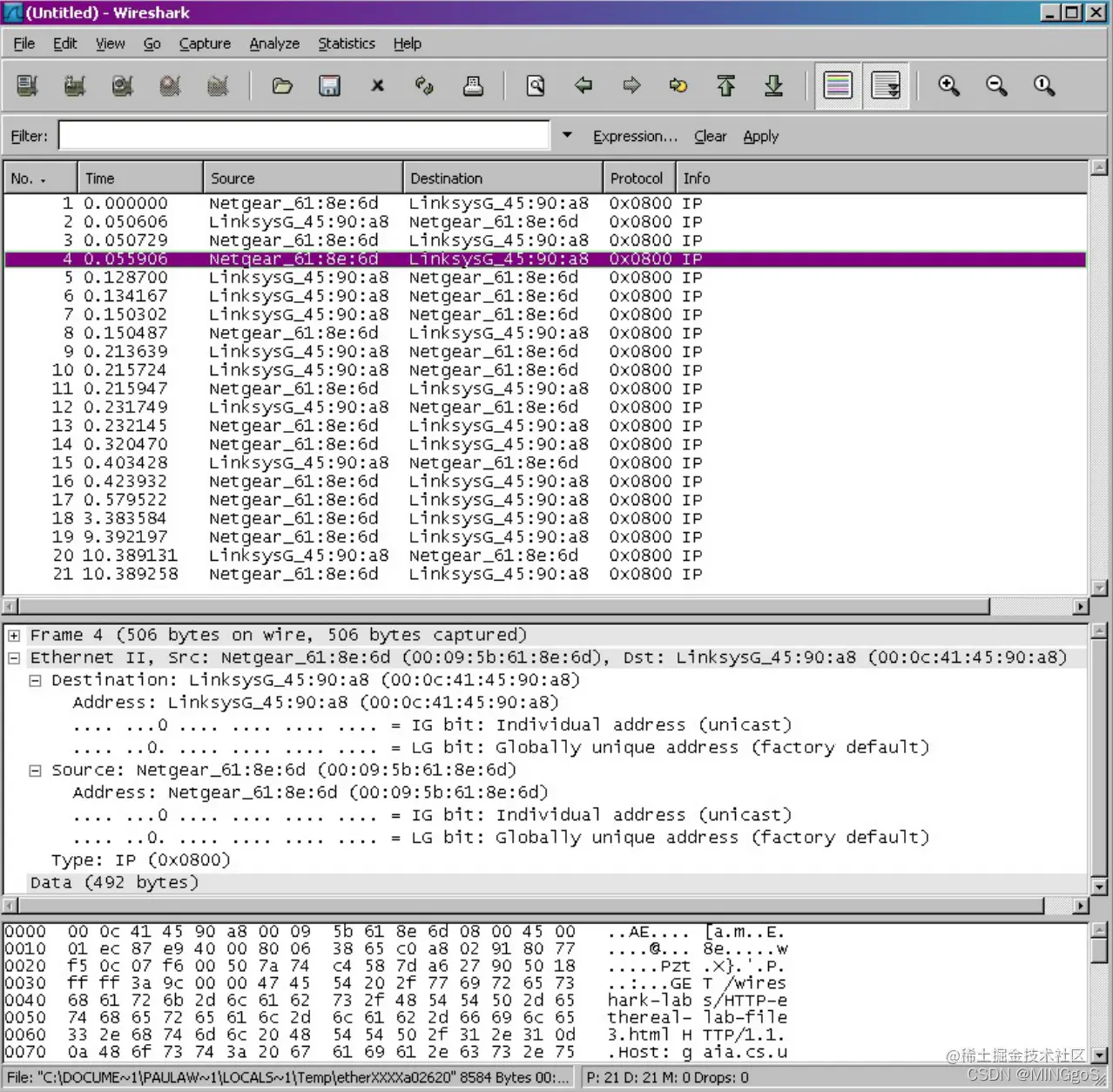1113x1092 pixels.
Task: Print packets printer icon
Action: coord(473,85)
